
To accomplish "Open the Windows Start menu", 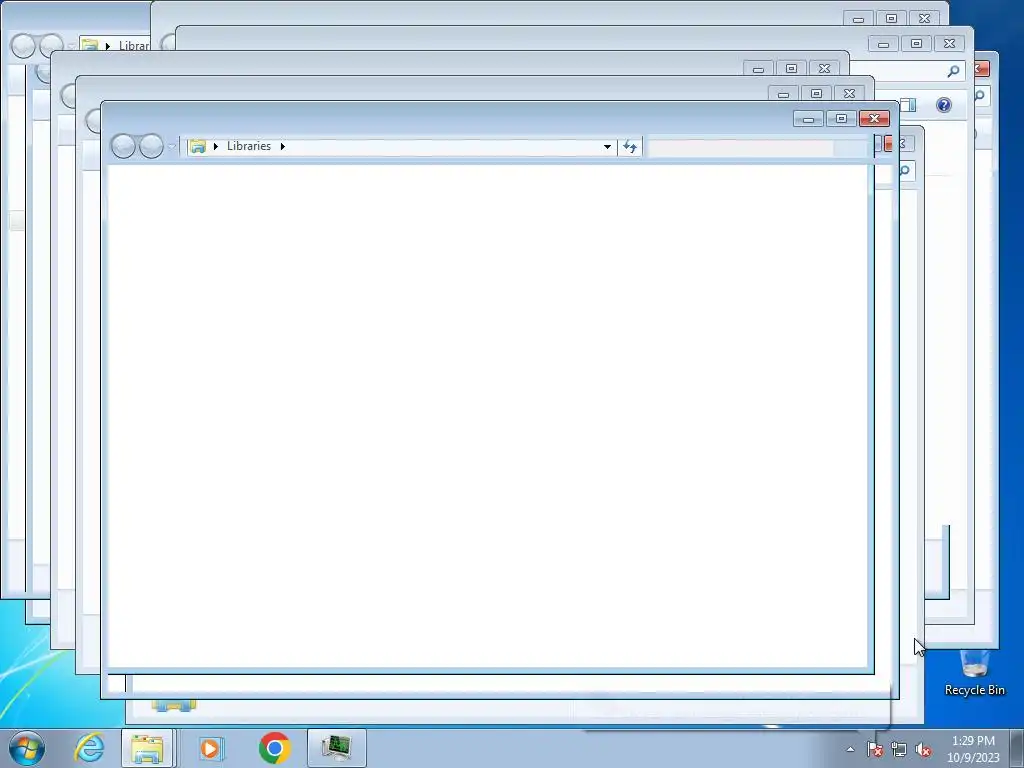I will coord(27,748).
